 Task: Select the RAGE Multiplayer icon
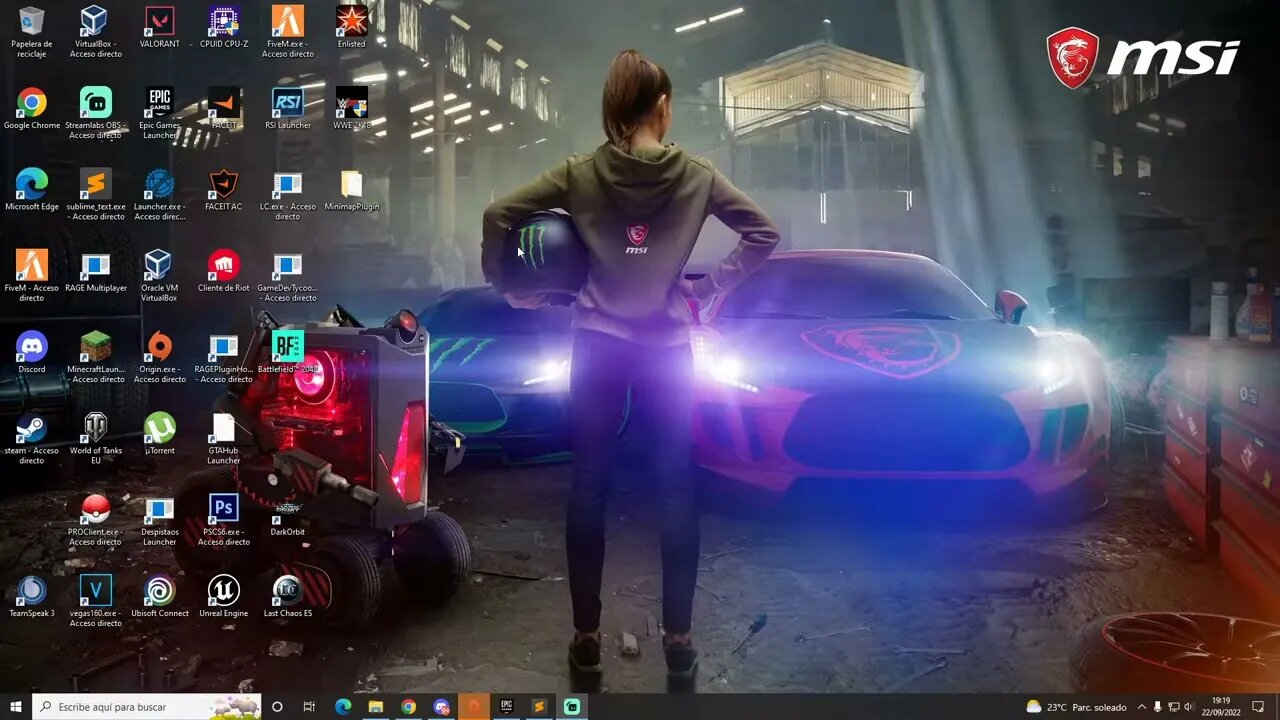click(x=96, y=271)
